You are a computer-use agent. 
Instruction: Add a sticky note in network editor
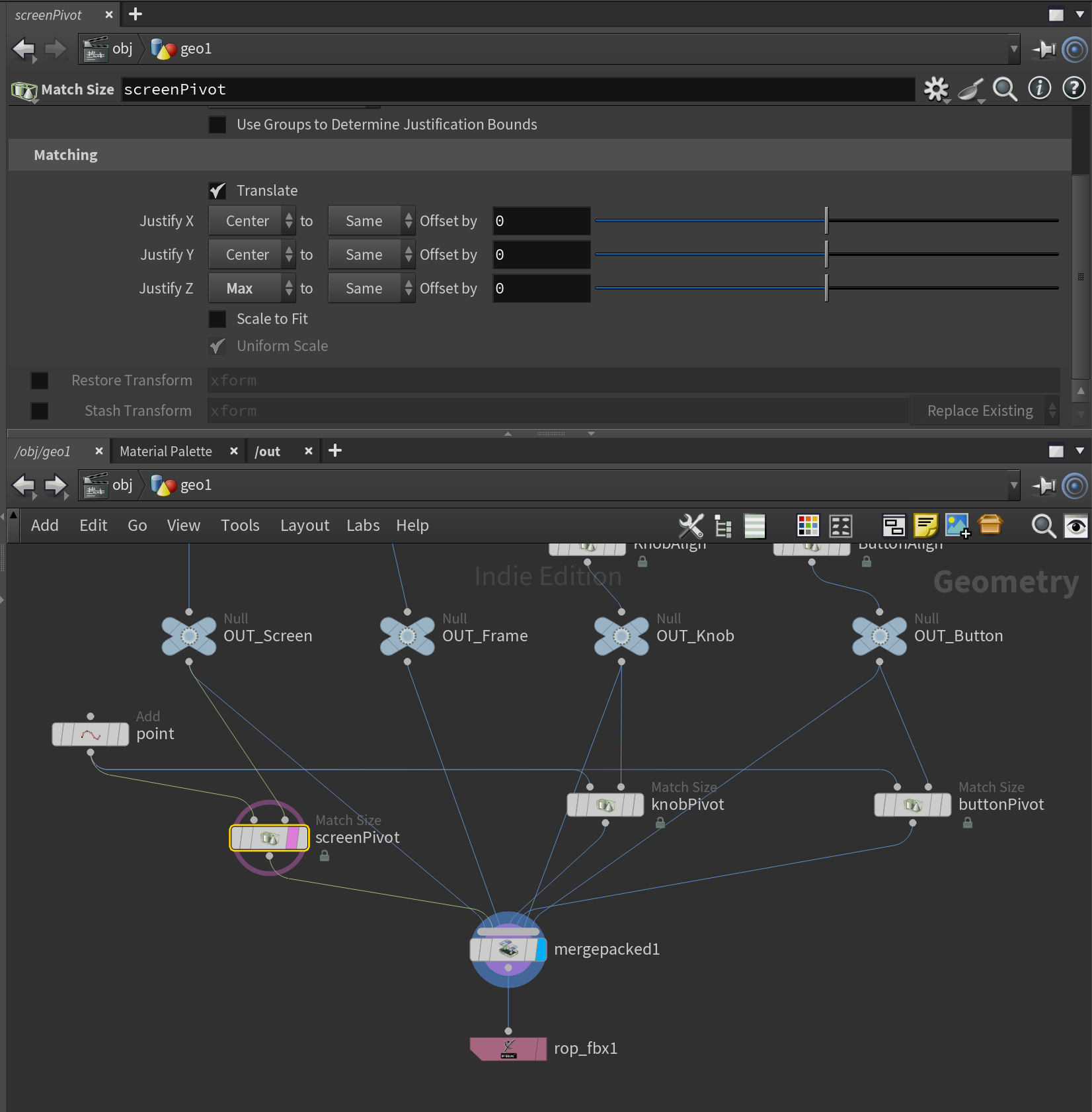(x=925, y=526)
